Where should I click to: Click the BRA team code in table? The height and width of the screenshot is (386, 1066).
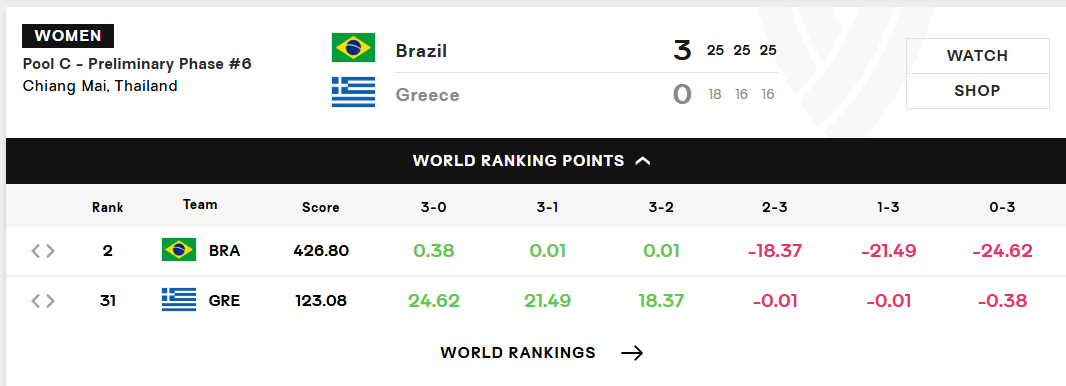point(224,251)
